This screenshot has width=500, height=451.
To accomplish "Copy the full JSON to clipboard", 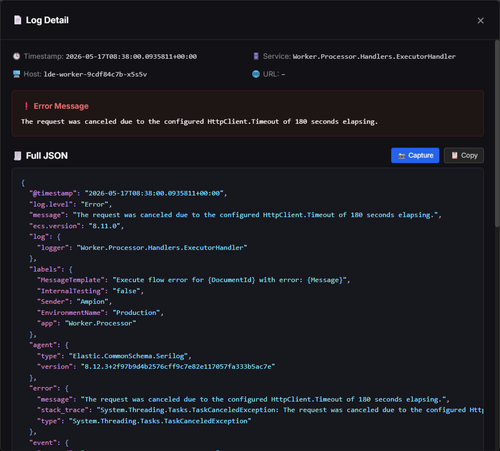I will (464, 155).
